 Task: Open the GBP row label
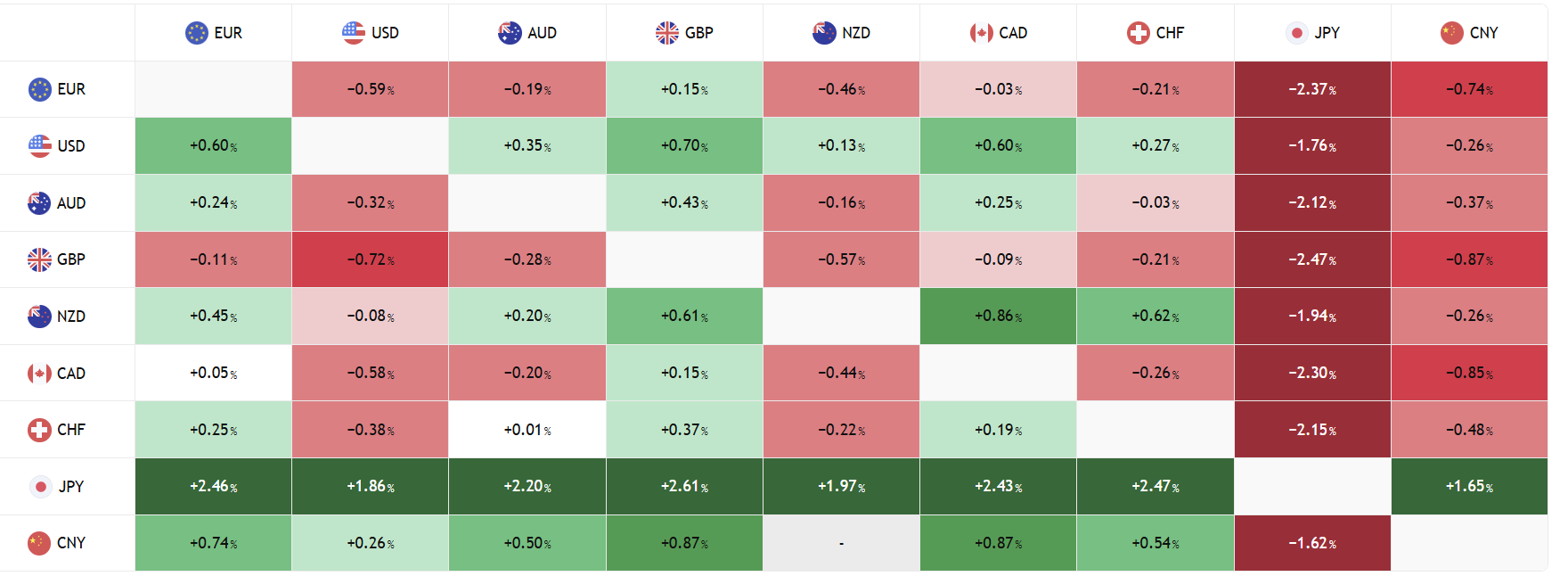tap(71, 259)
